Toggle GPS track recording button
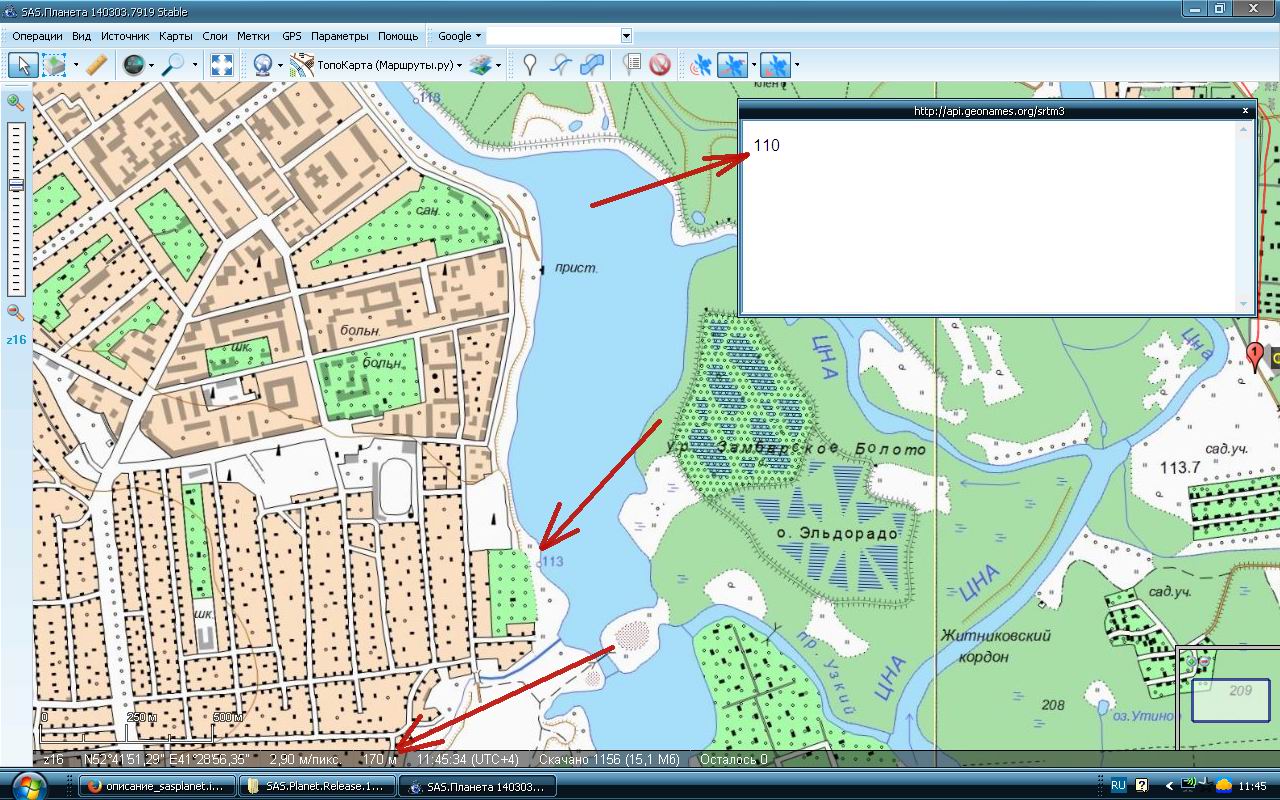Viewport: 1280px width, 800px height. point(733,65)
